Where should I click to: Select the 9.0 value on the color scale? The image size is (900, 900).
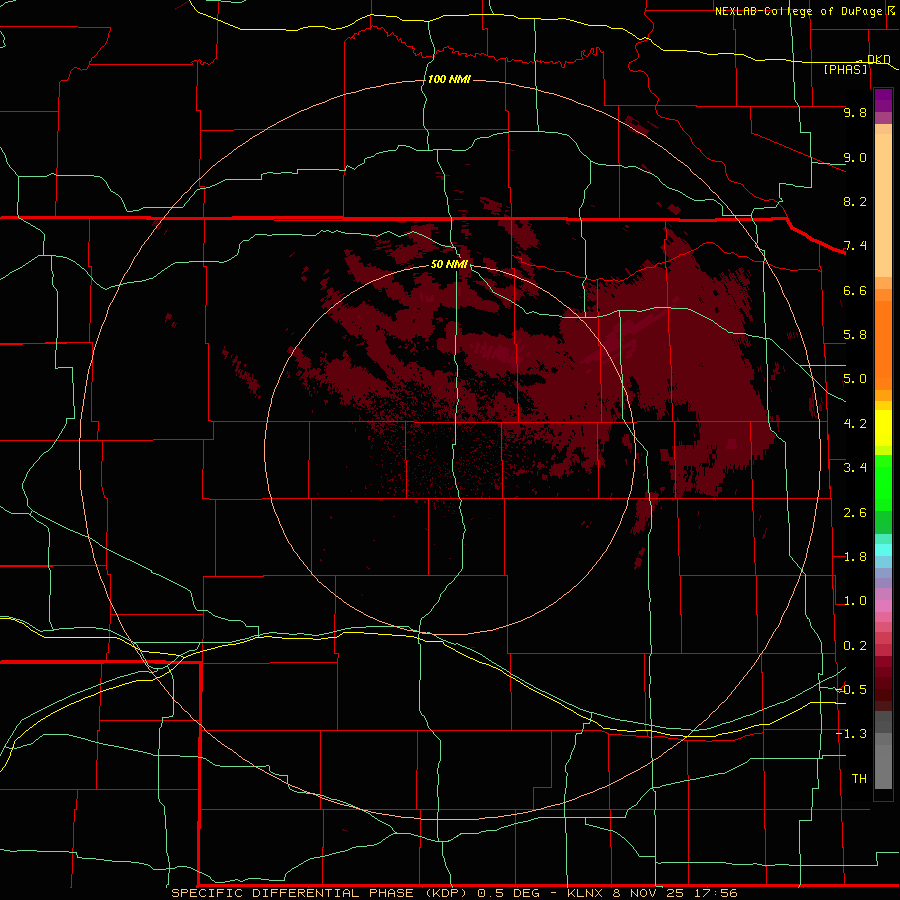coord(855,157)
